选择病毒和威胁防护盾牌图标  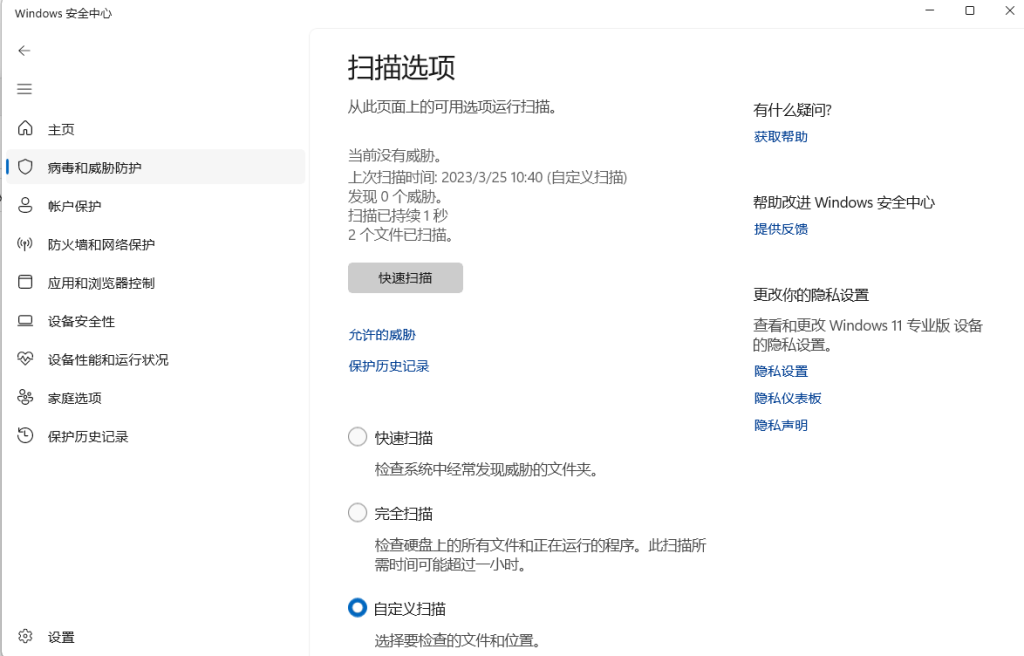coord(24,166)
